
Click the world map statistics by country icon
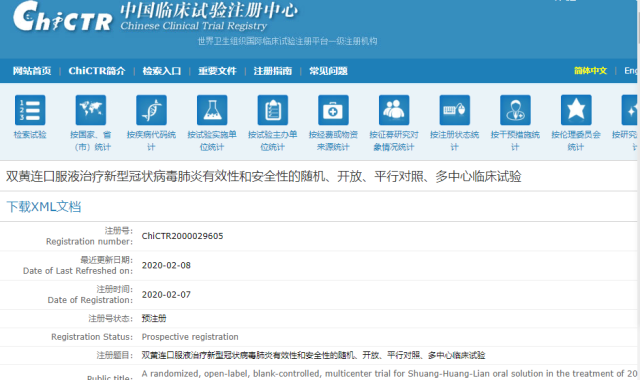click(x=91, y=110)
